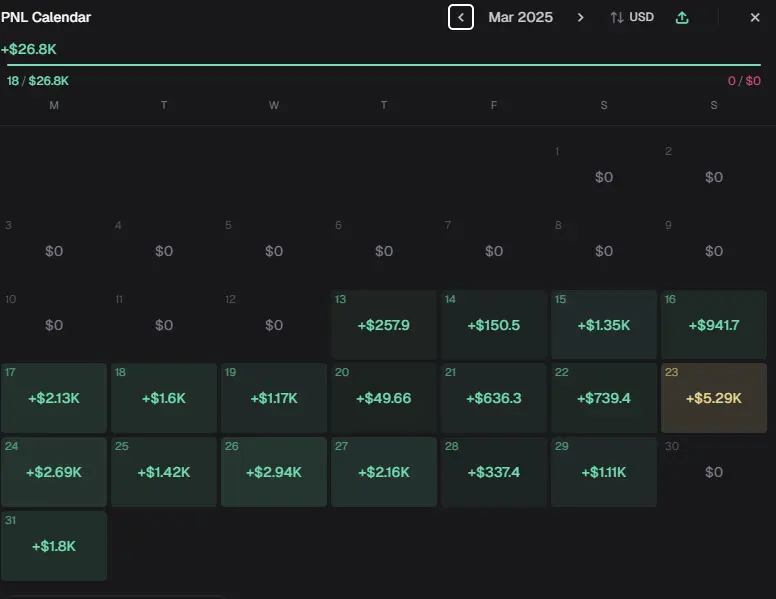Click the $0 value on day 4

(x=164, y=251)
